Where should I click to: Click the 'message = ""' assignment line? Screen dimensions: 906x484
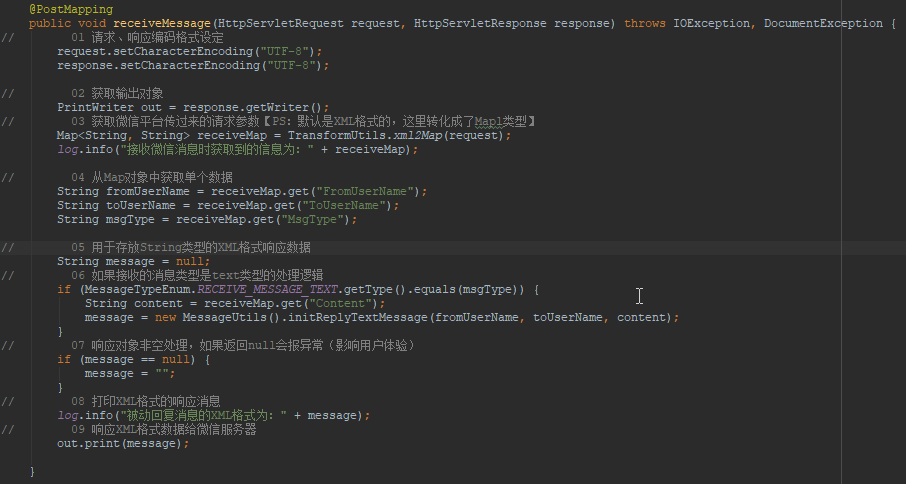(x=130, y=374)
